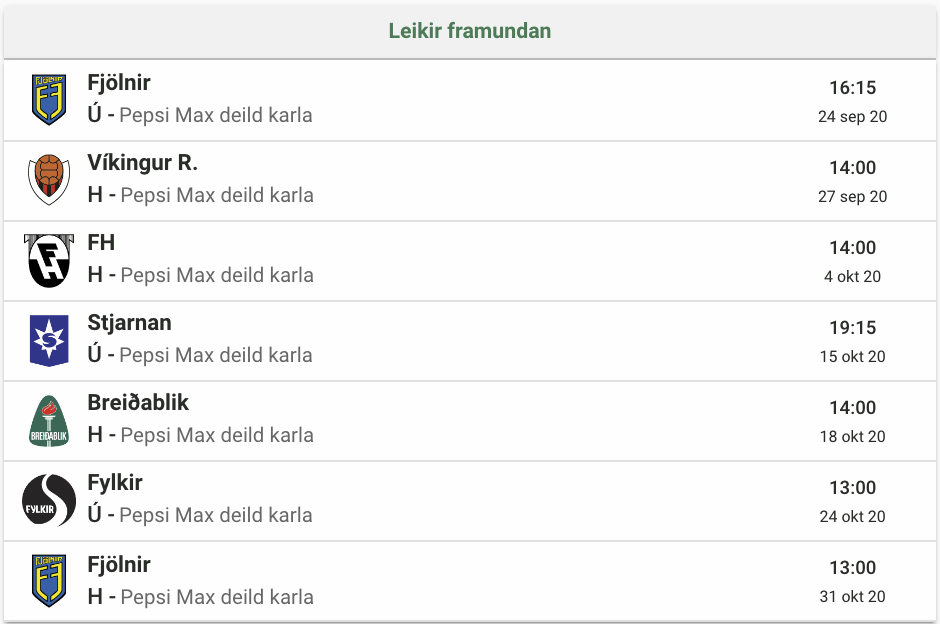Select the 31 okt 20 date entry
This screenshot has height=624, width=940.
[852, 596]
